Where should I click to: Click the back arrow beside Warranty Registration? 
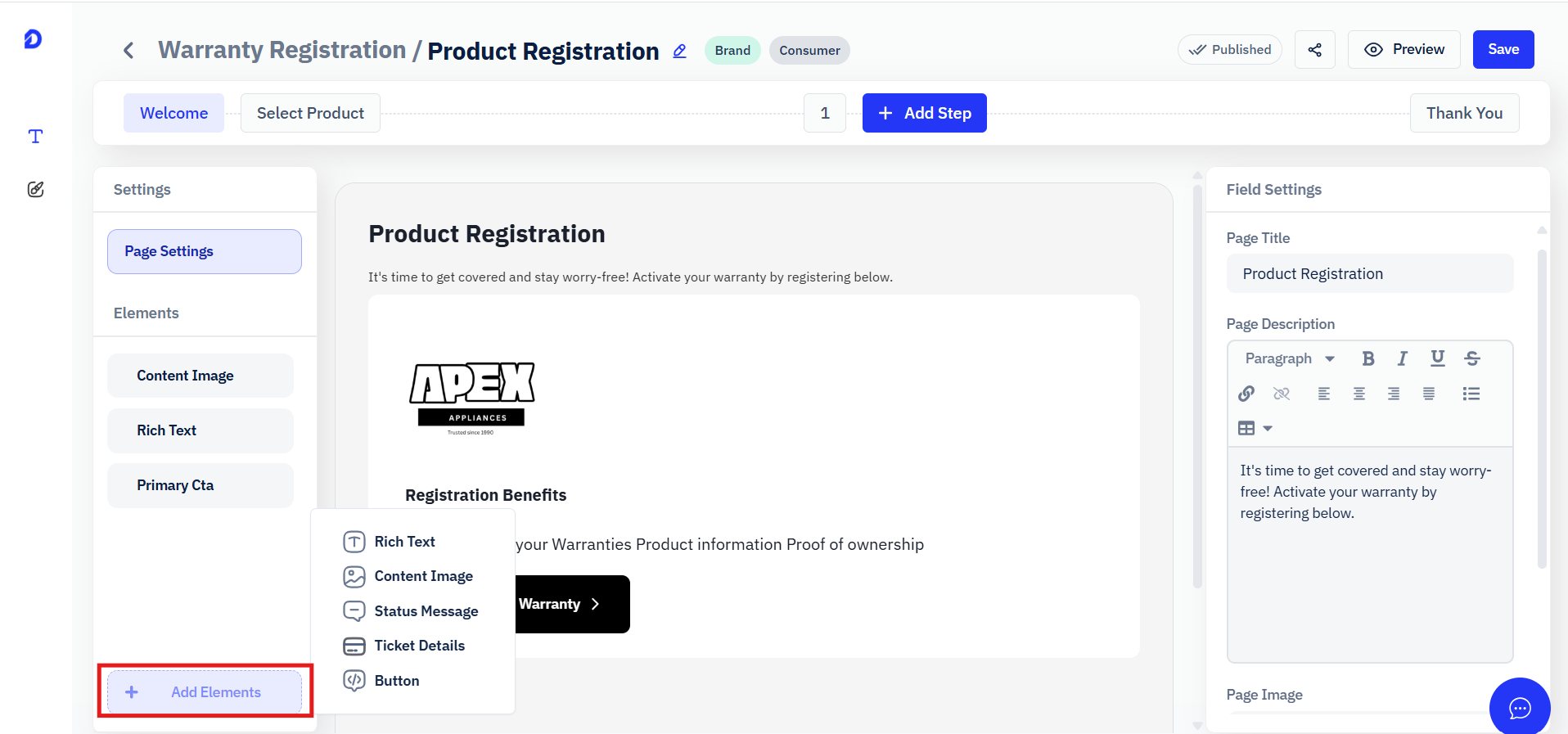click(128, 51)
